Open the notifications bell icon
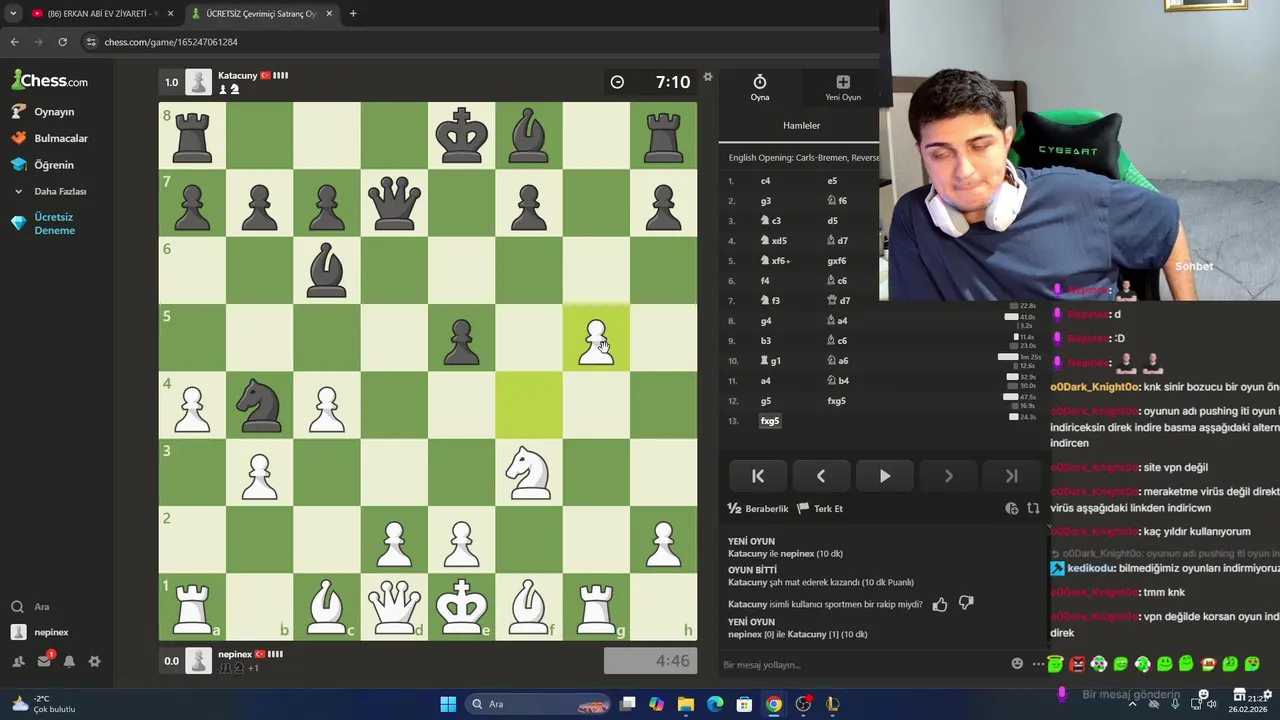 click(69, 661)
